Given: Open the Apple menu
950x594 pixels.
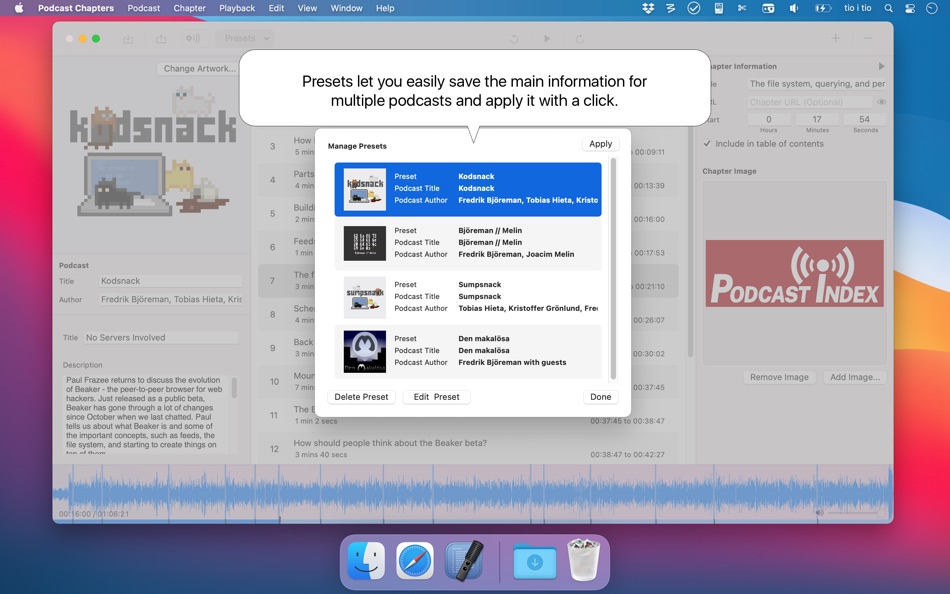Looking at the screenshot, I should (19, 8).
